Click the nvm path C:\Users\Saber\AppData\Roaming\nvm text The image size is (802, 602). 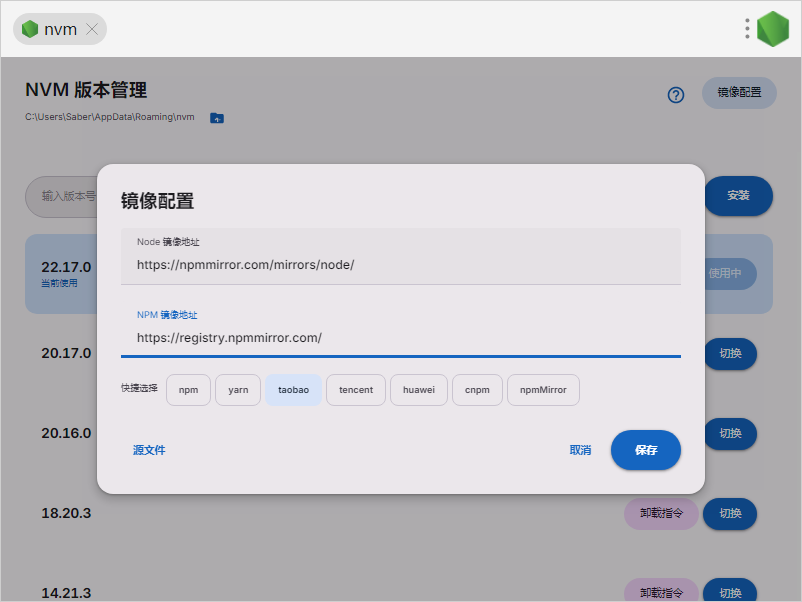tap(109, 117)
